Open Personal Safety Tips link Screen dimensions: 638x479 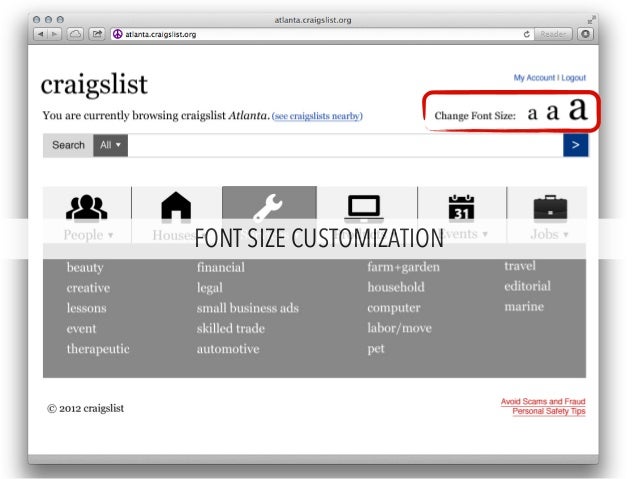[x=548, y=411]
